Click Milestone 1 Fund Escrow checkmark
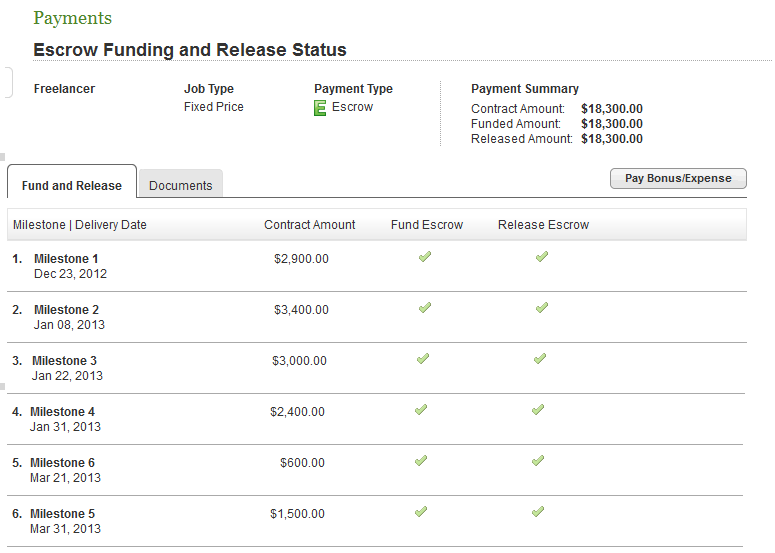The image size is (775, 553). tap(425, 257)
